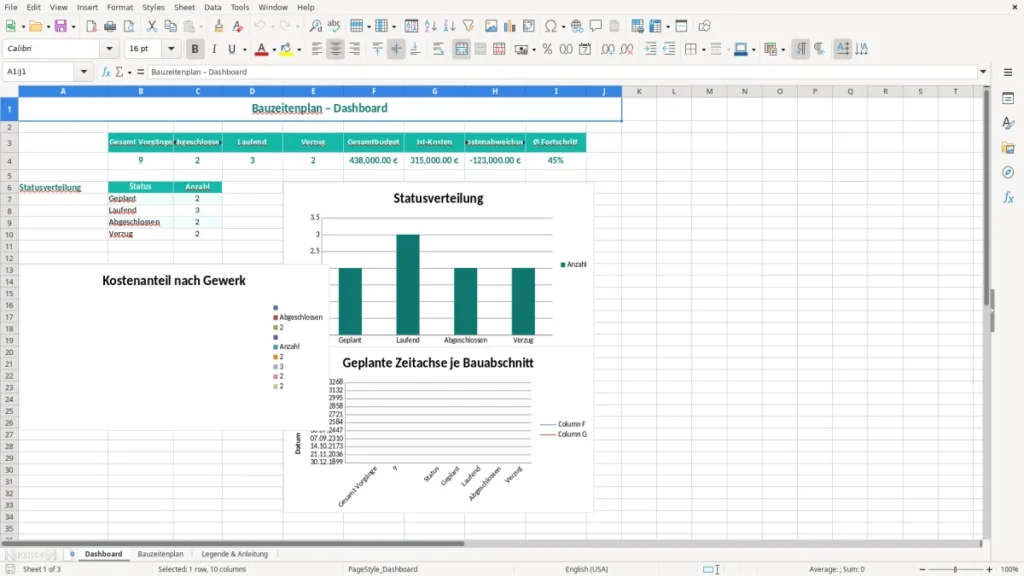The width and height of the screenshot is (1024, 576).
Task: Open the Format menu
Action: tap(120, 7)
